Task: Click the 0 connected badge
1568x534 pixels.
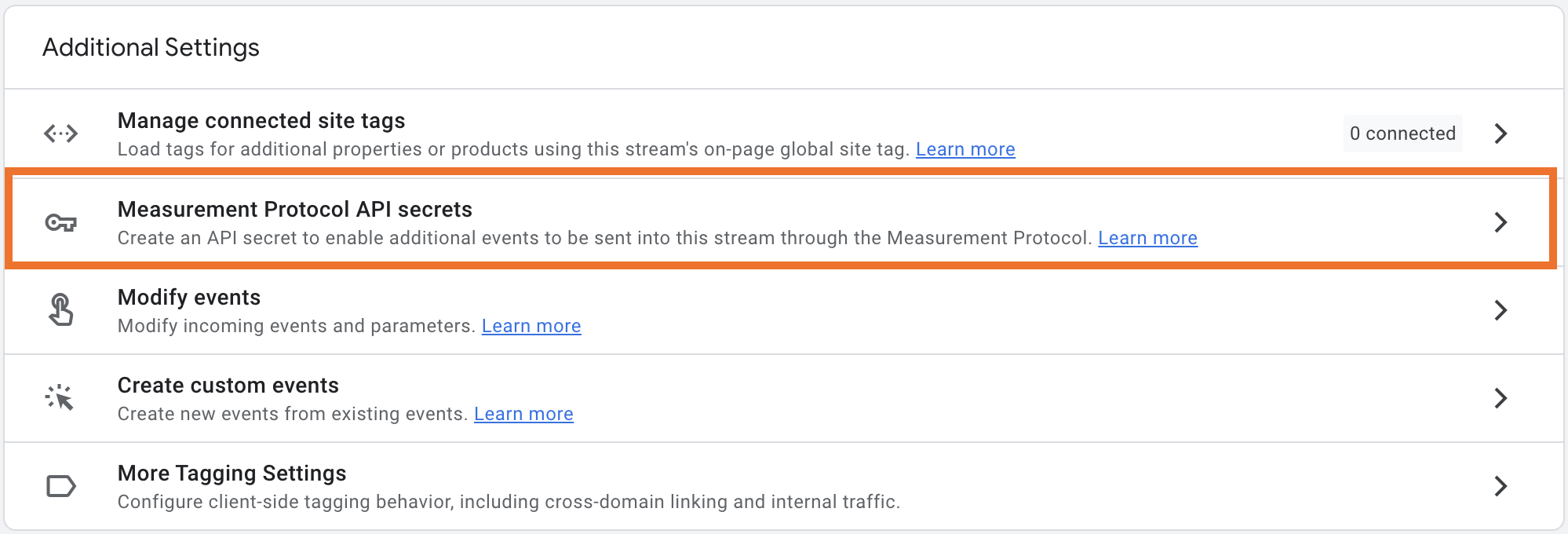Action: [1402, 133]
